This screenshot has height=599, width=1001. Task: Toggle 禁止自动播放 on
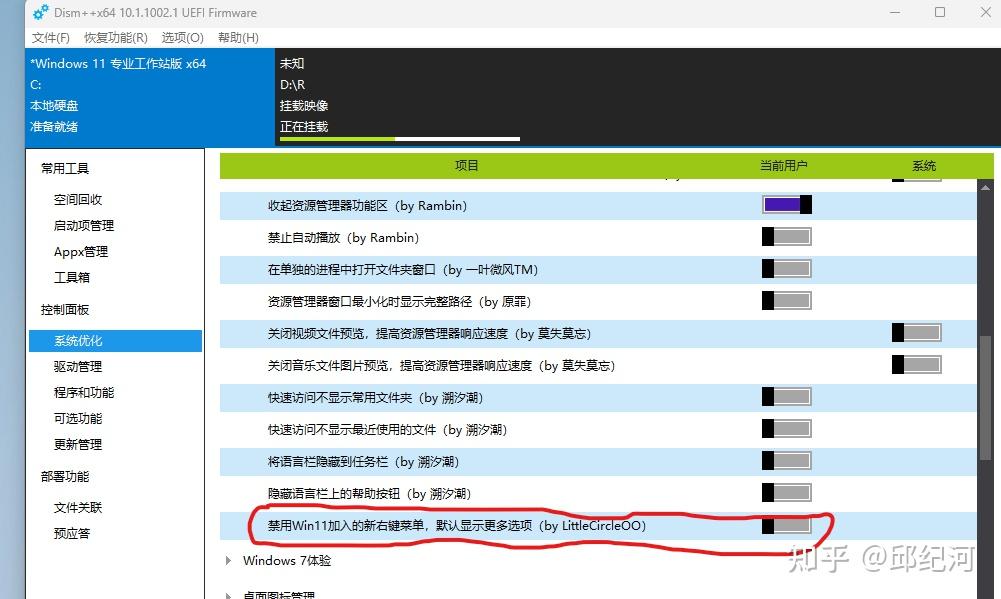point(786,236)
